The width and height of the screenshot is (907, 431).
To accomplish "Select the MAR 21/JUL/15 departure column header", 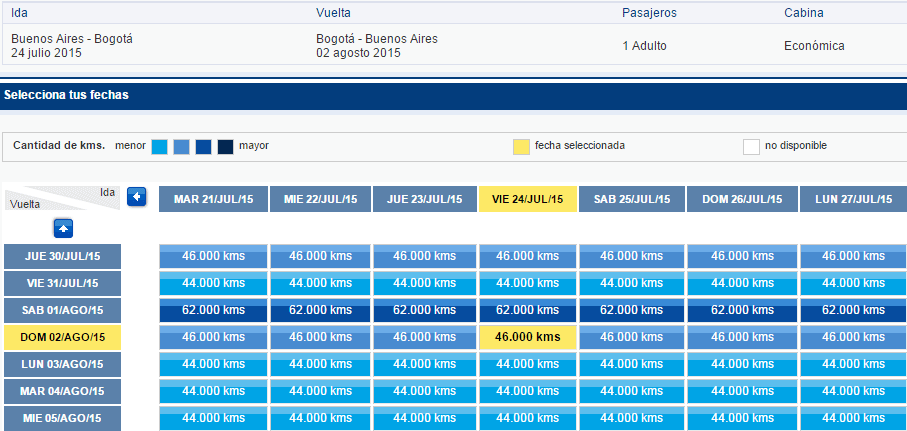I will tap(213, 199).
